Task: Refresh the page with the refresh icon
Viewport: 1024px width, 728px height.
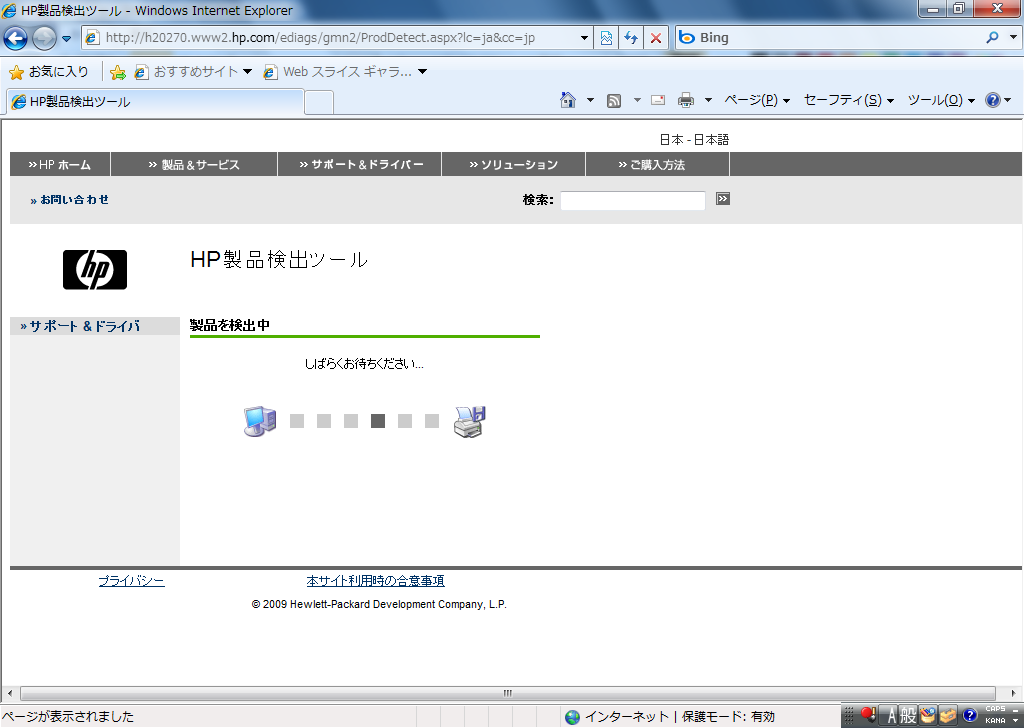Action: (631, 38)
